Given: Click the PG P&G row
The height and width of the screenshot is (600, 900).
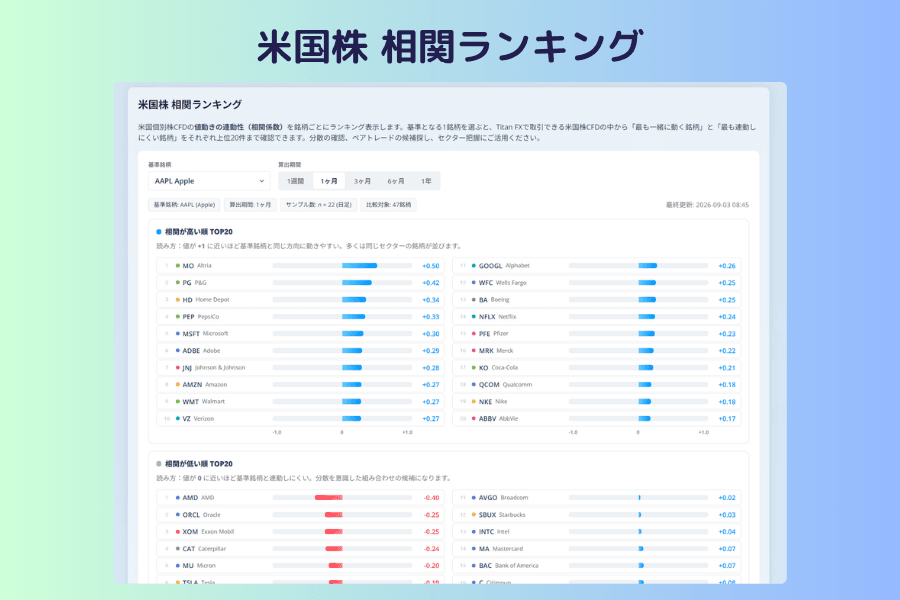Looking at the screenshot, I should click(300, 282).
